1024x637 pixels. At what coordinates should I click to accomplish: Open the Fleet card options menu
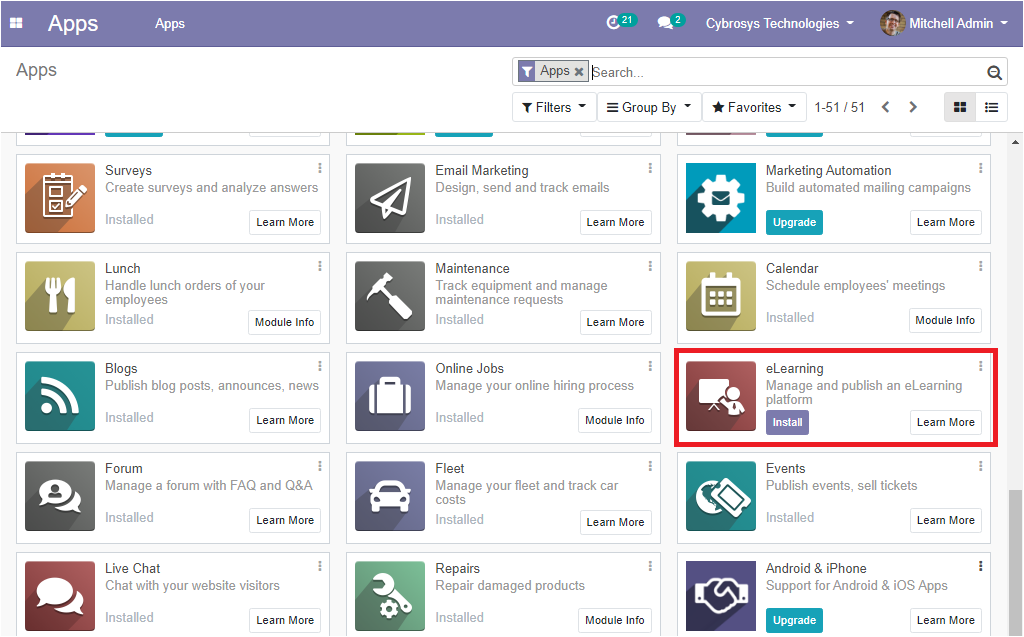[x=650, y=466]
